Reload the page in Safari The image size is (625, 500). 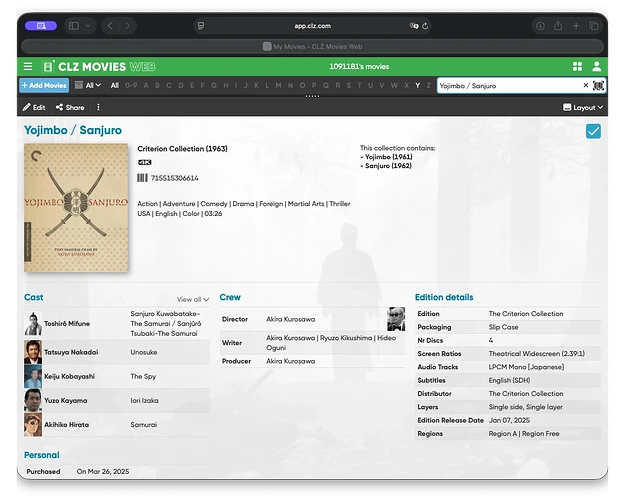click(x=425, y=26)
